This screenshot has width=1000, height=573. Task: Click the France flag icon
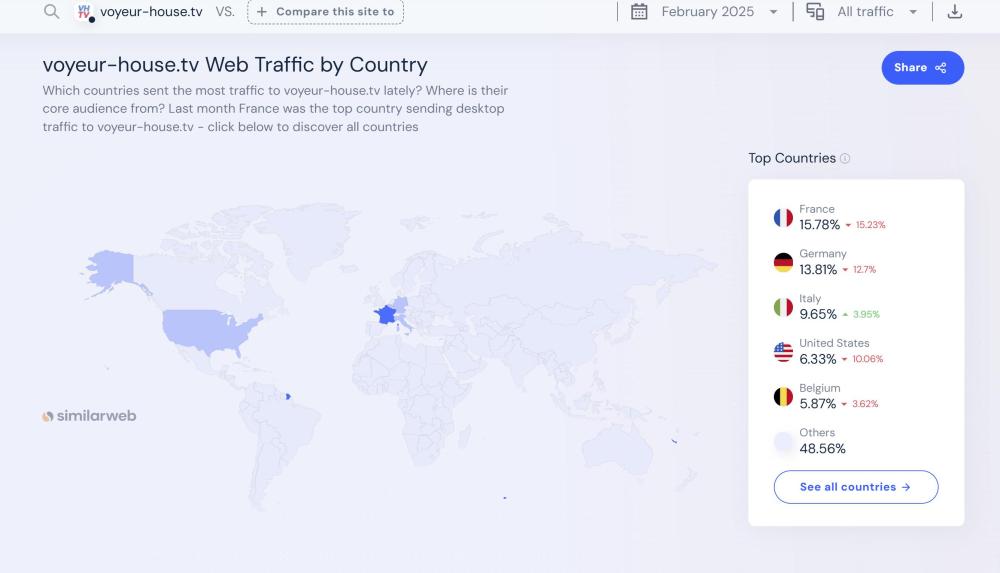click(783, 218)
